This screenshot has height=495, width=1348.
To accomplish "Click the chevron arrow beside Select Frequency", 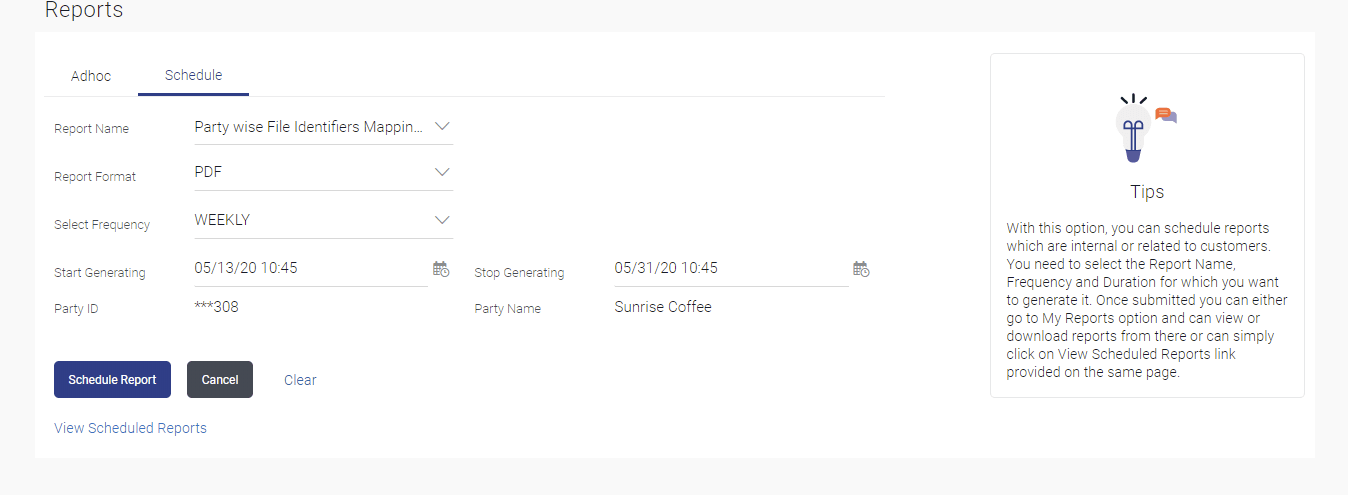I will click(443, 220).
